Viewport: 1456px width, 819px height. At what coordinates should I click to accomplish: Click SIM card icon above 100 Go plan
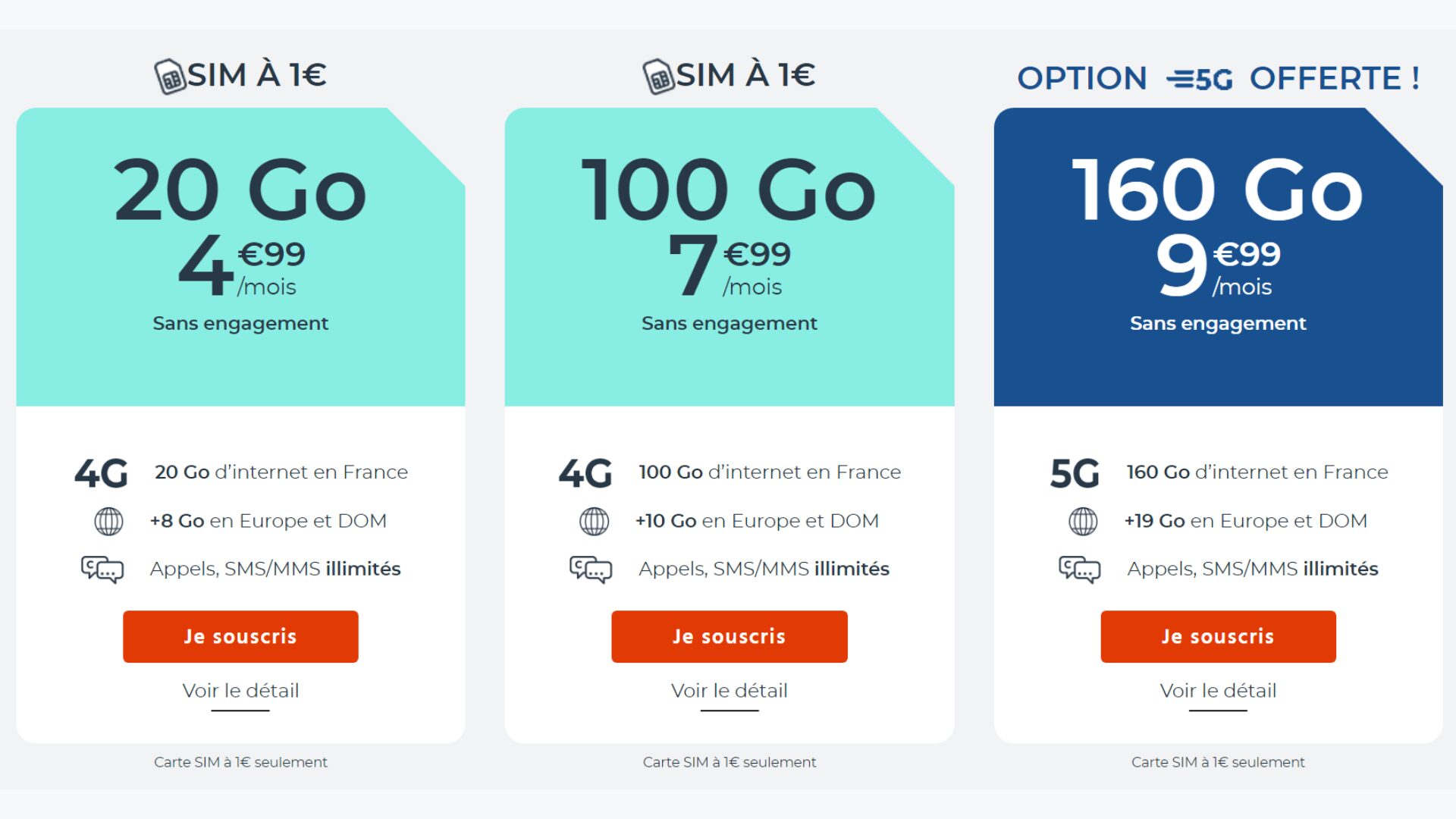(658, 77)
